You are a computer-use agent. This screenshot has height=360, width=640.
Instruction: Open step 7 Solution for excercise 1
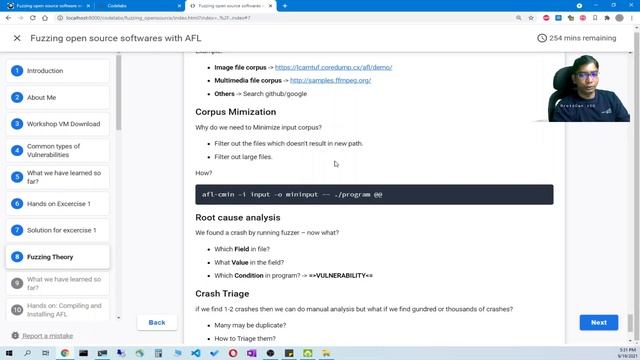[58, 230]
